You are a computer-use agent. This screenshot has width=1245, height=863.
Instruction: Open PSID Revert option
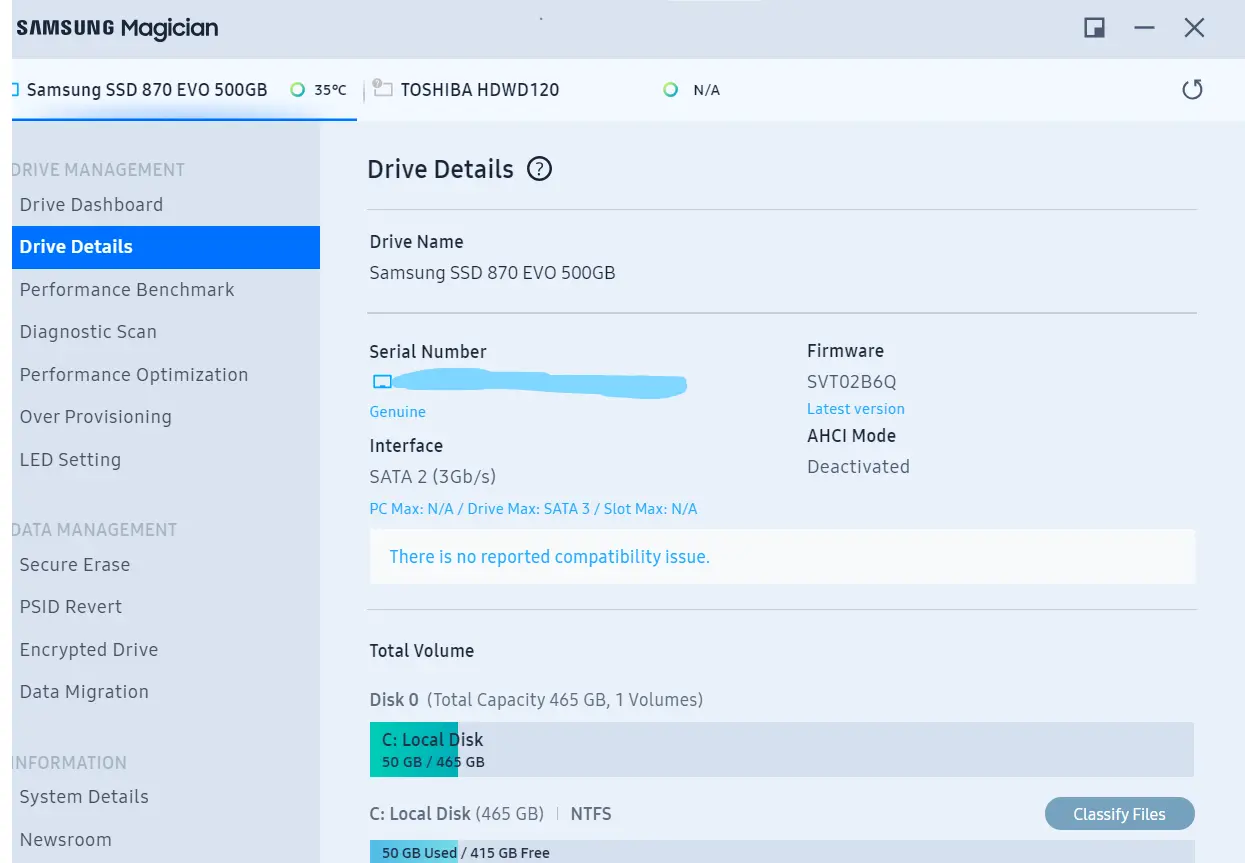click(x=166, y=607)
